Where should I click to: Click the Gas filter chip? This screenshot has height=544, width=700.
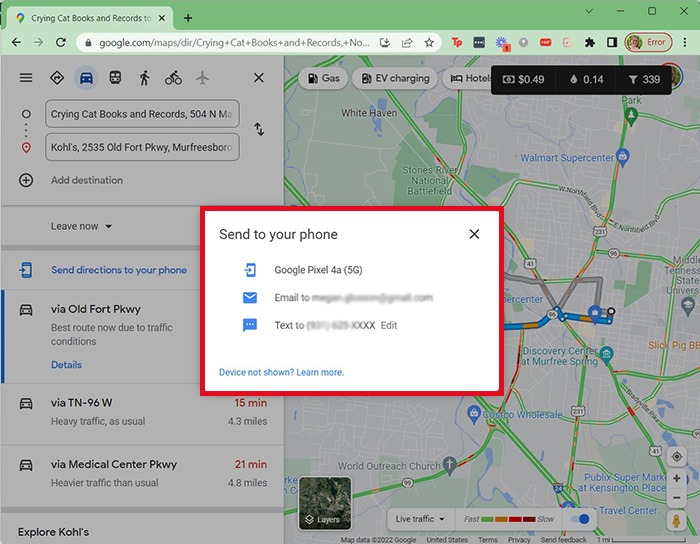point(323,78)
